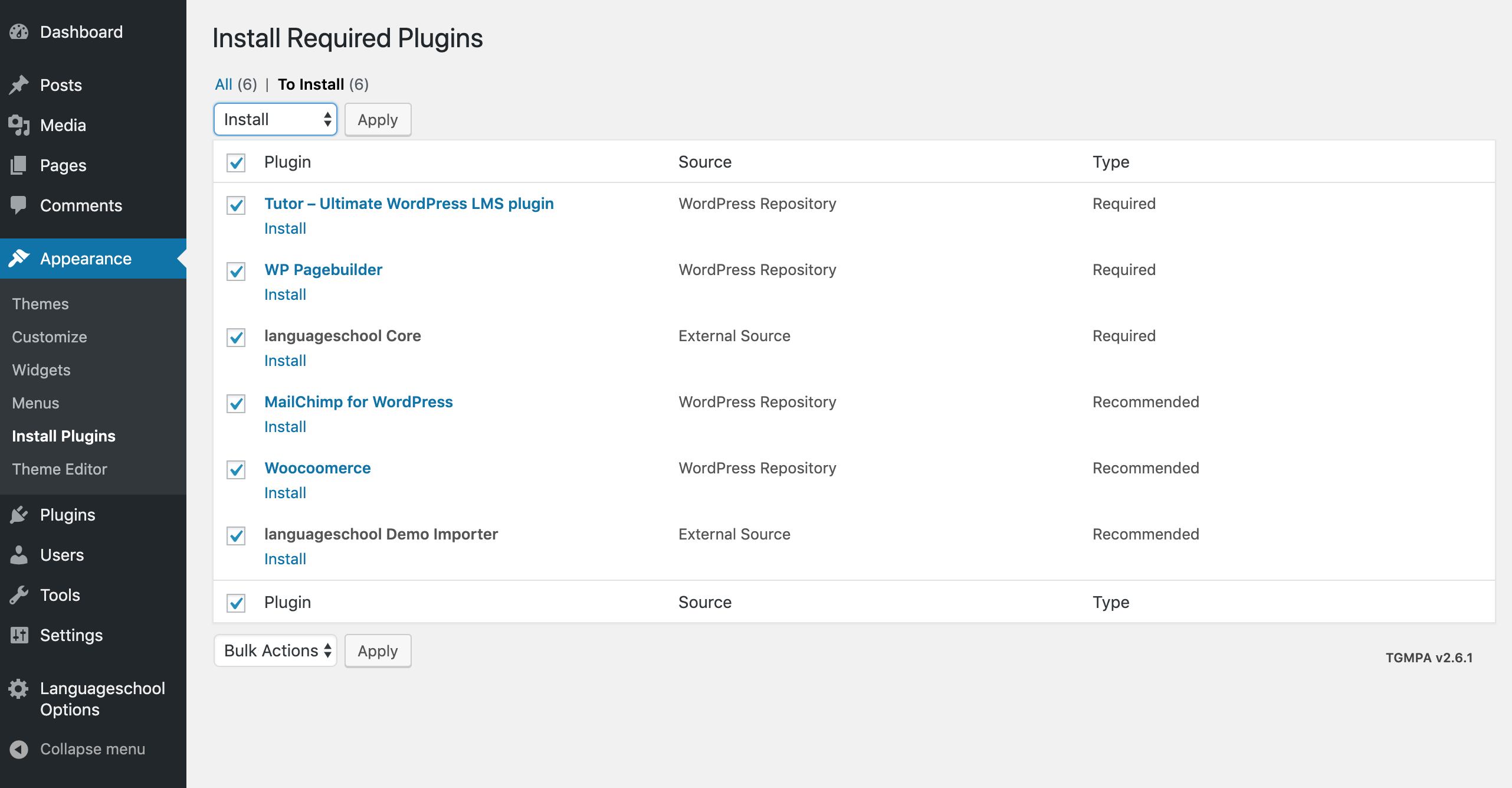
Task: Click Install under Tutor LMS plugin
Action: coord(285,228)
